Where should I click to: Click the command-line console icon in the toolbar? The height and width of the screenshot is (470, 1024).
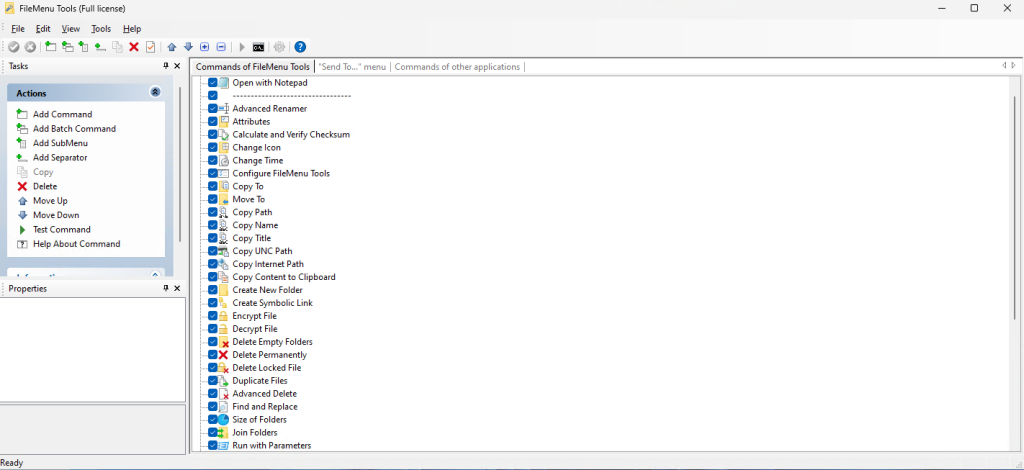tap(258, 47)
